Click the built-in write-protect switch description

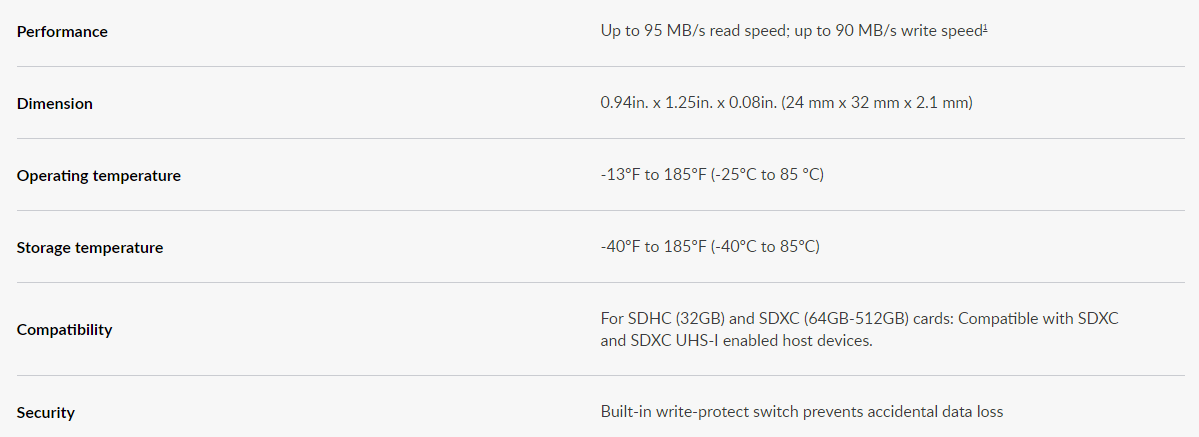tap(801, 412)
